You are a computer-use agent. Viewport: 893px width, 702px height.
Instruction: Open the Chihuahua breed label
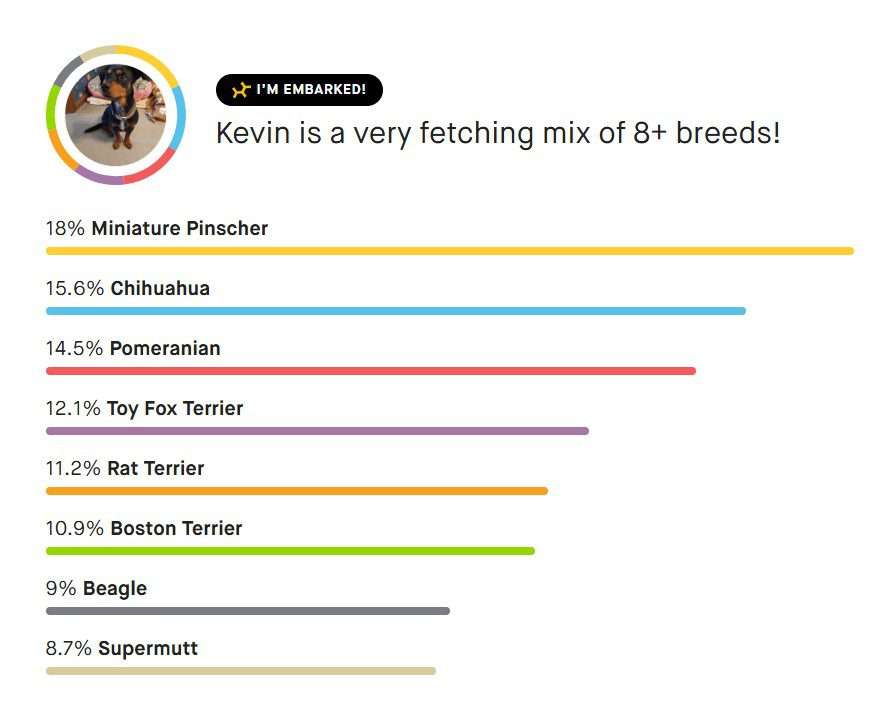pos(160,288)
